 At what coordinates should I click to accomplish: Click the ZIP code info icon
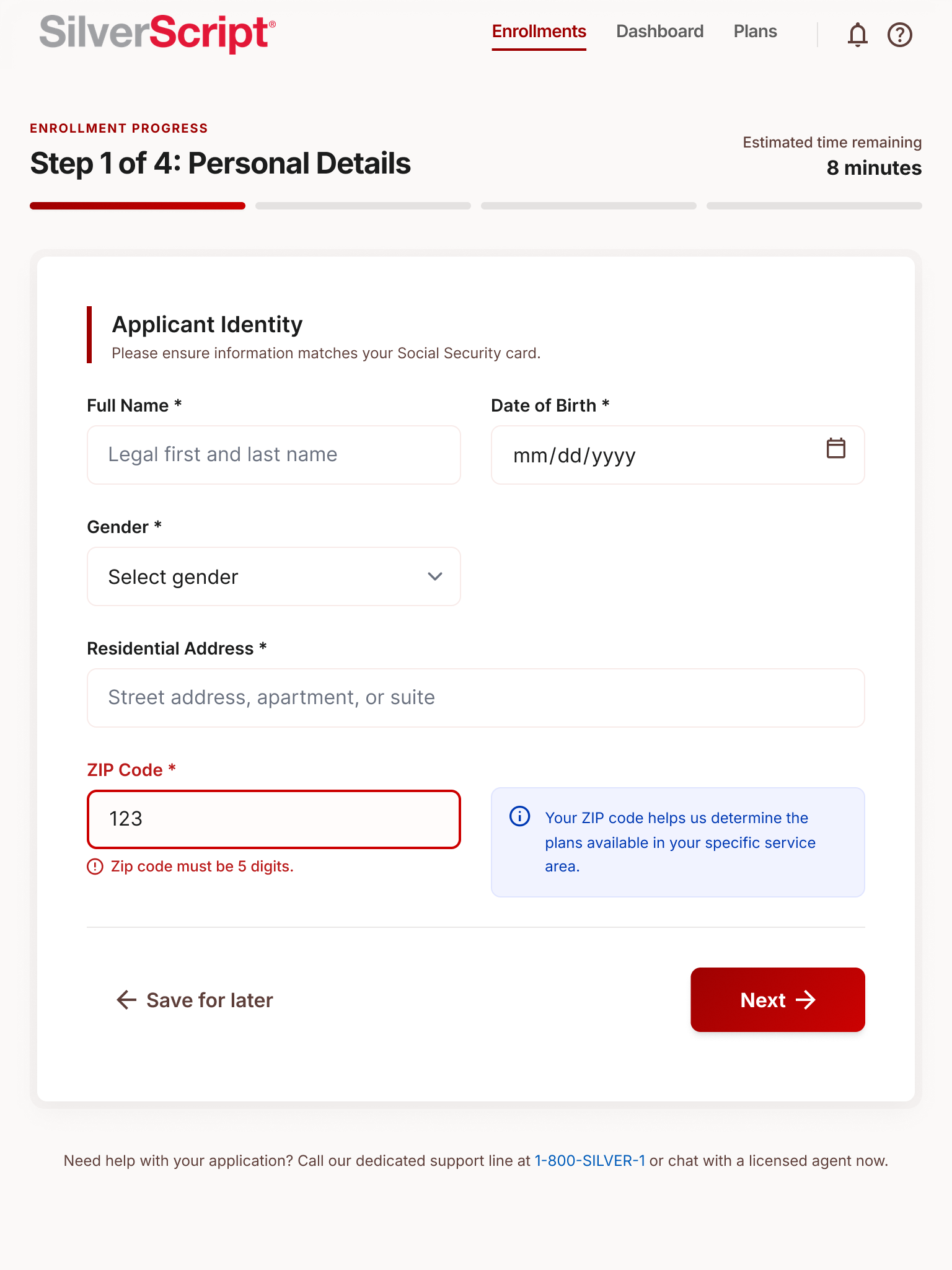point(519,816)
